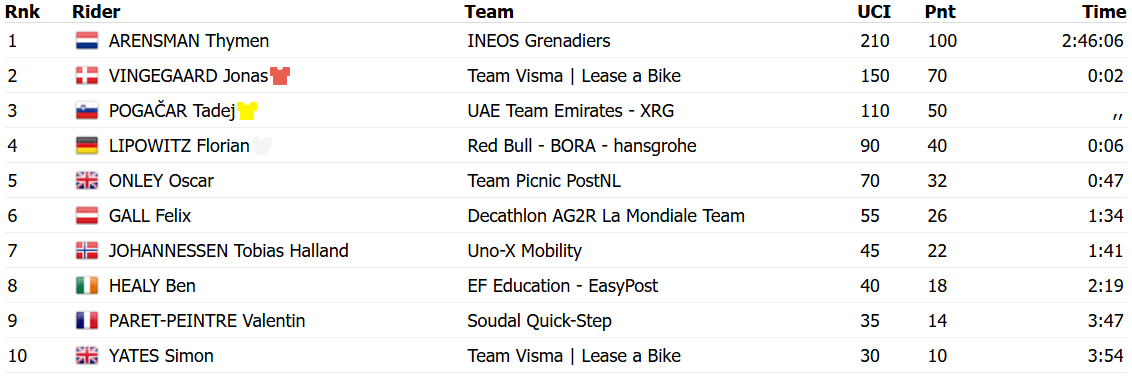Click the Time column header

pos(1102,12)
